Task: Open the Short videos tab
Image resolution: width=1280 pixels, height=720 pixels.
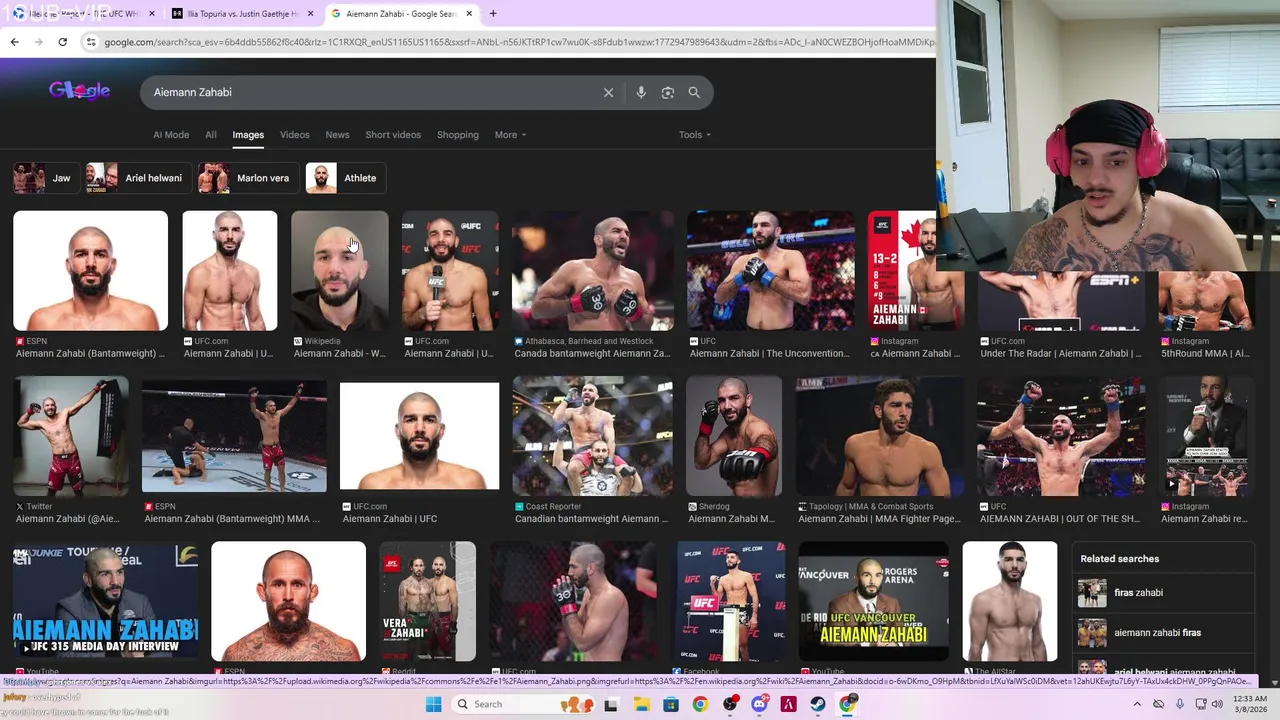Action: (393, 135)
